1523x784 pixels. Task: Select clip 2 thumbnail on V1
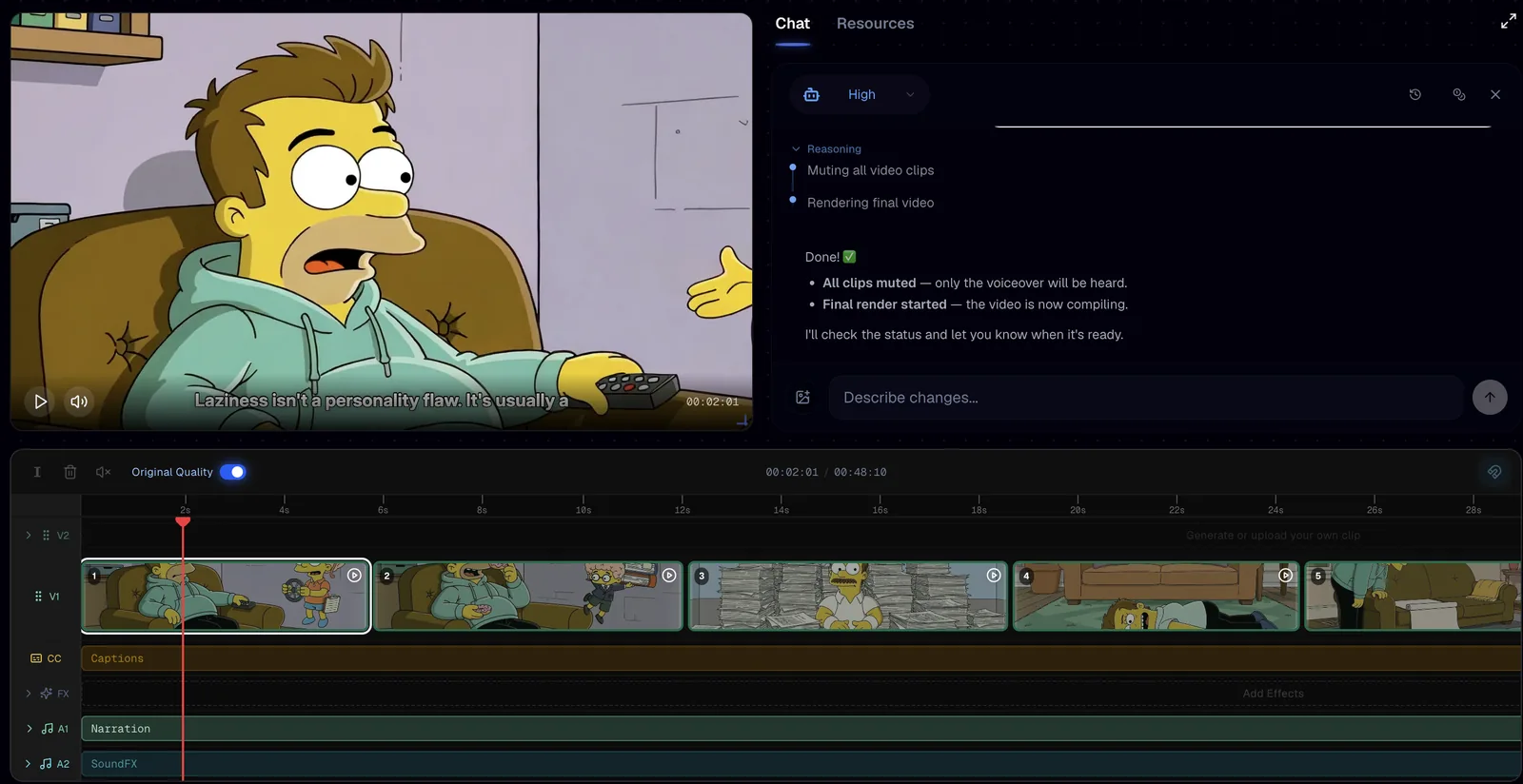528,596
